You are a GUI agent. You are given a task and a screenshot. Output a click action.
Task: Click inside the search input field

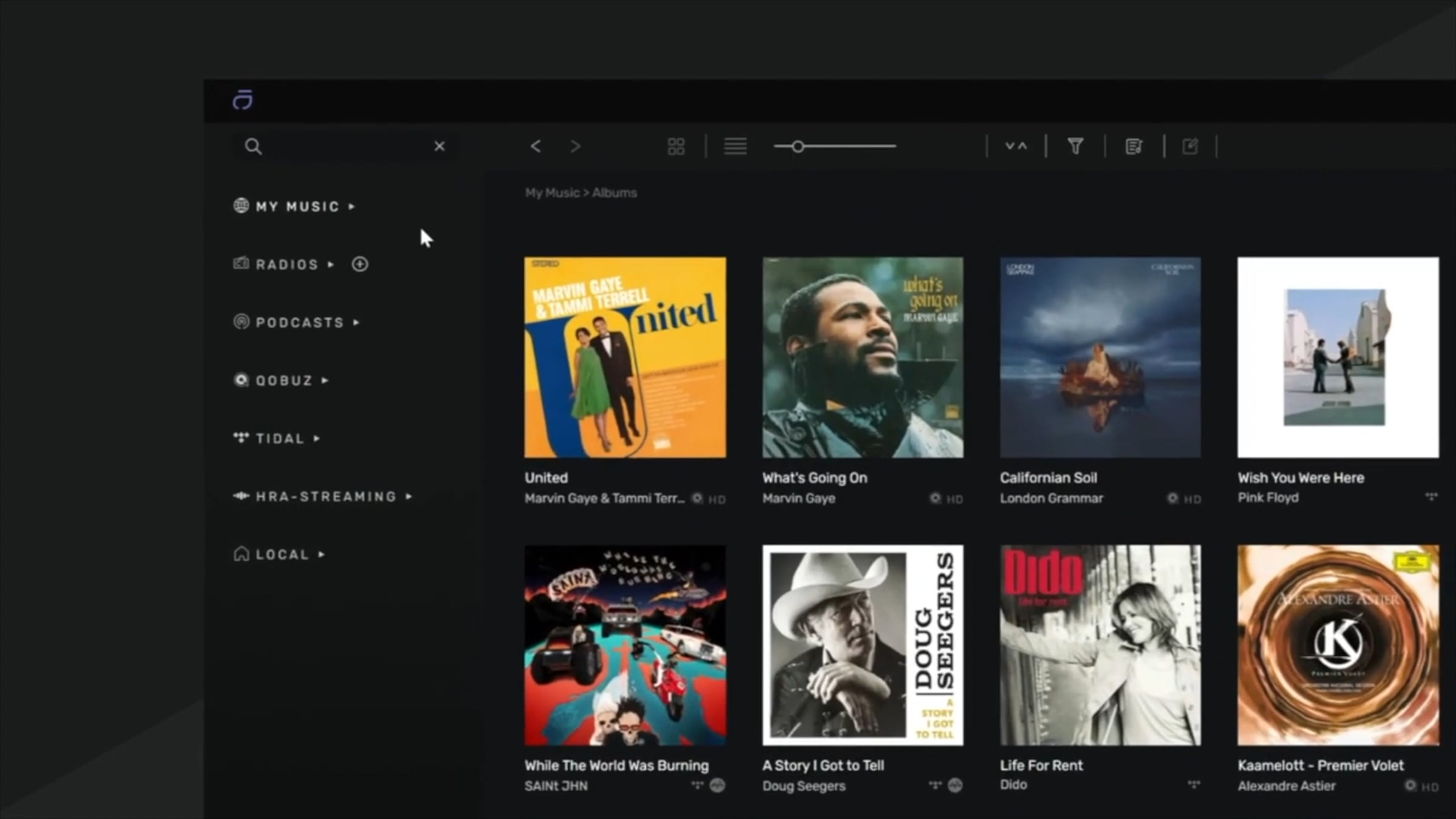pos(346,146)
